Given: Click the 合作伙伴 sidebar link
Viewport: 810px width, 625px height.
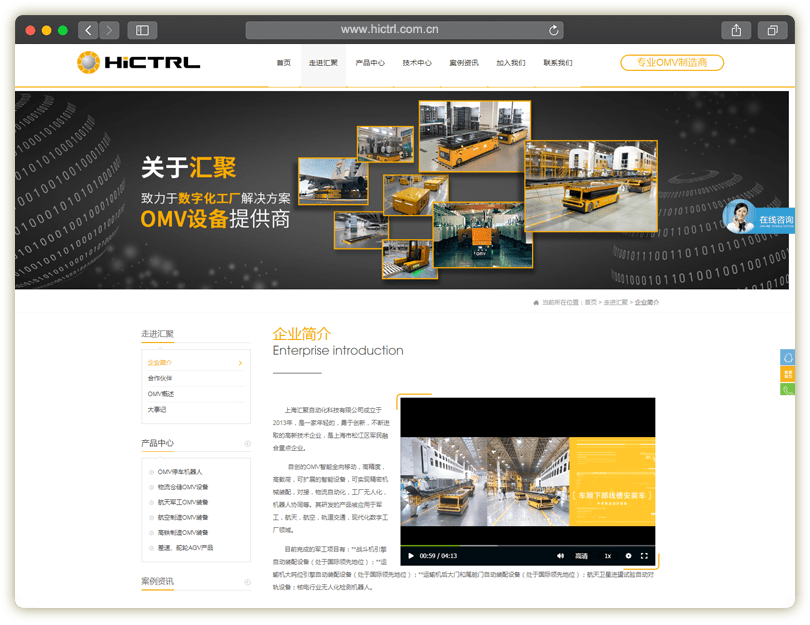Looking at the screenshot, I should (x=160, y=379).
